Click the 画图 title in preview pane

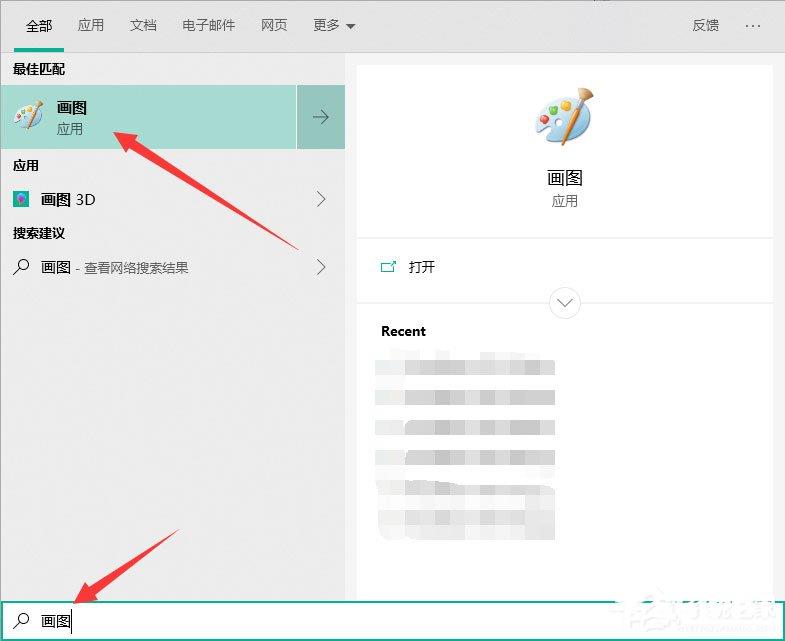tap(565, 178)
